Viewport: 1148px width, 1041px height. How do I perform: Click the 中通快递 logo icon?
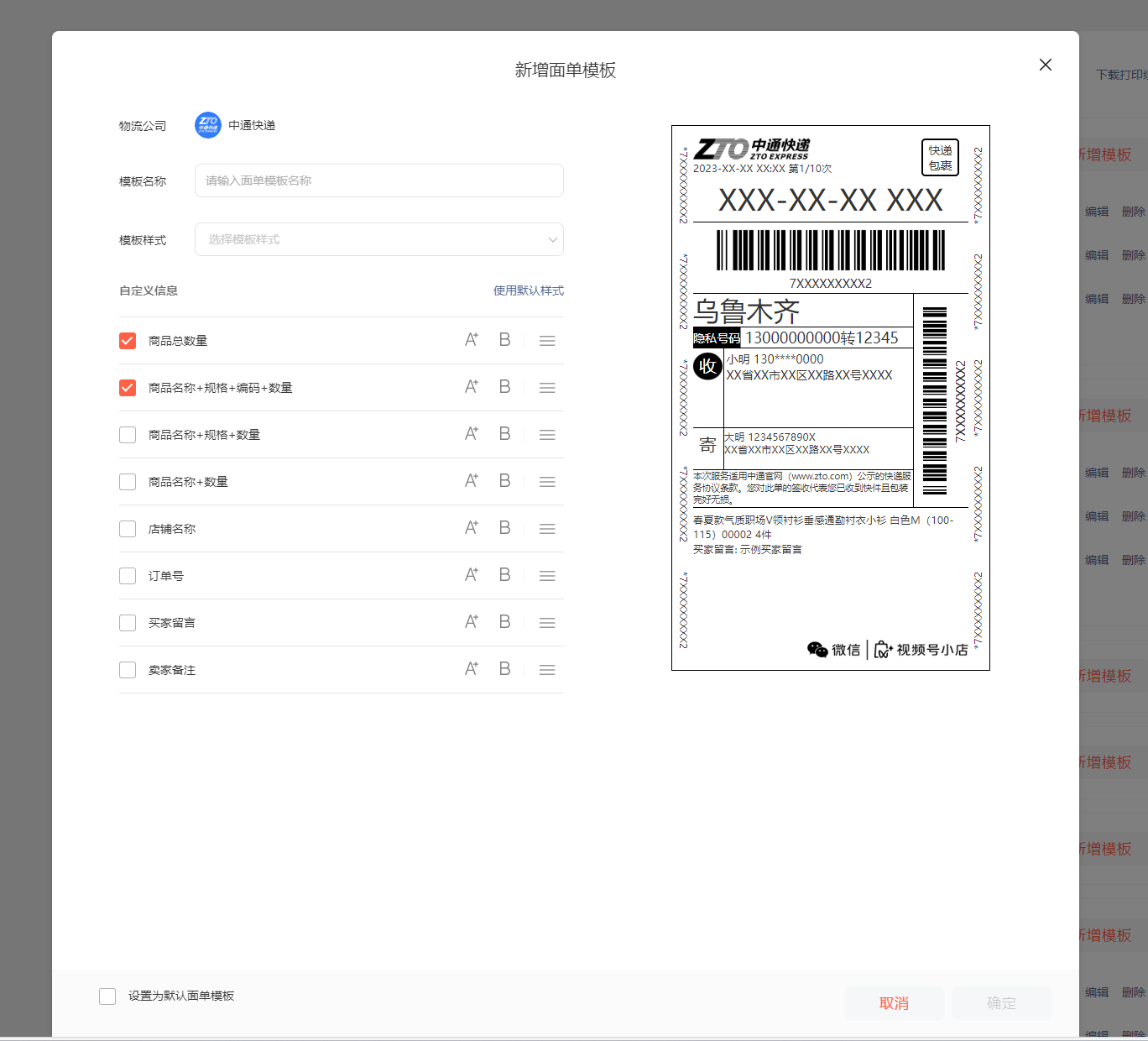point(208,125)
